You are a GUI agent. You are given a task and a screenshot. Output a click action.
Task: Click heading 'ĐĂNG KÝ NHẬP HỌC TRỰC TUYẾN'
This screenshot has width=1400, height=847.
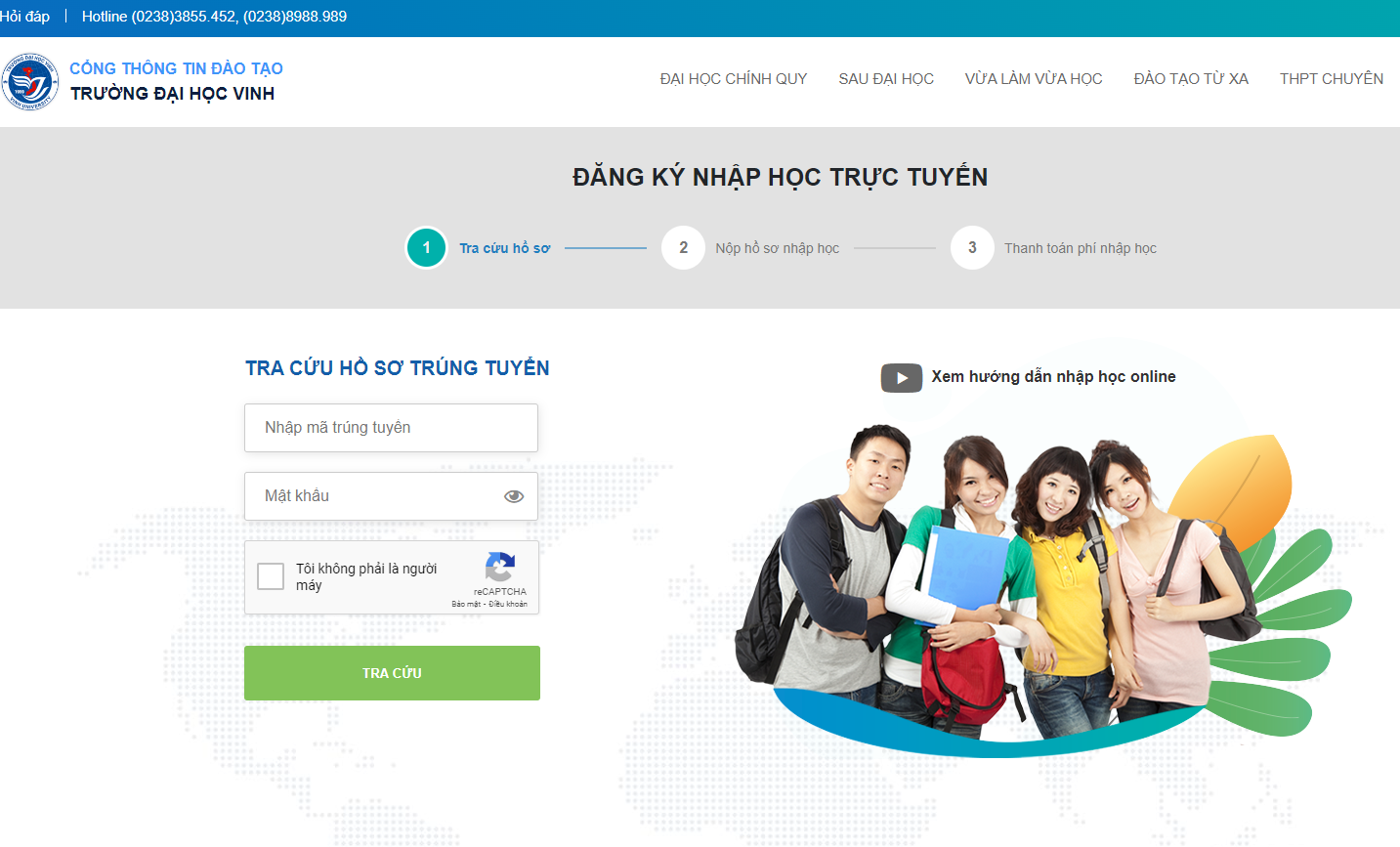click(x=780, y=177)
